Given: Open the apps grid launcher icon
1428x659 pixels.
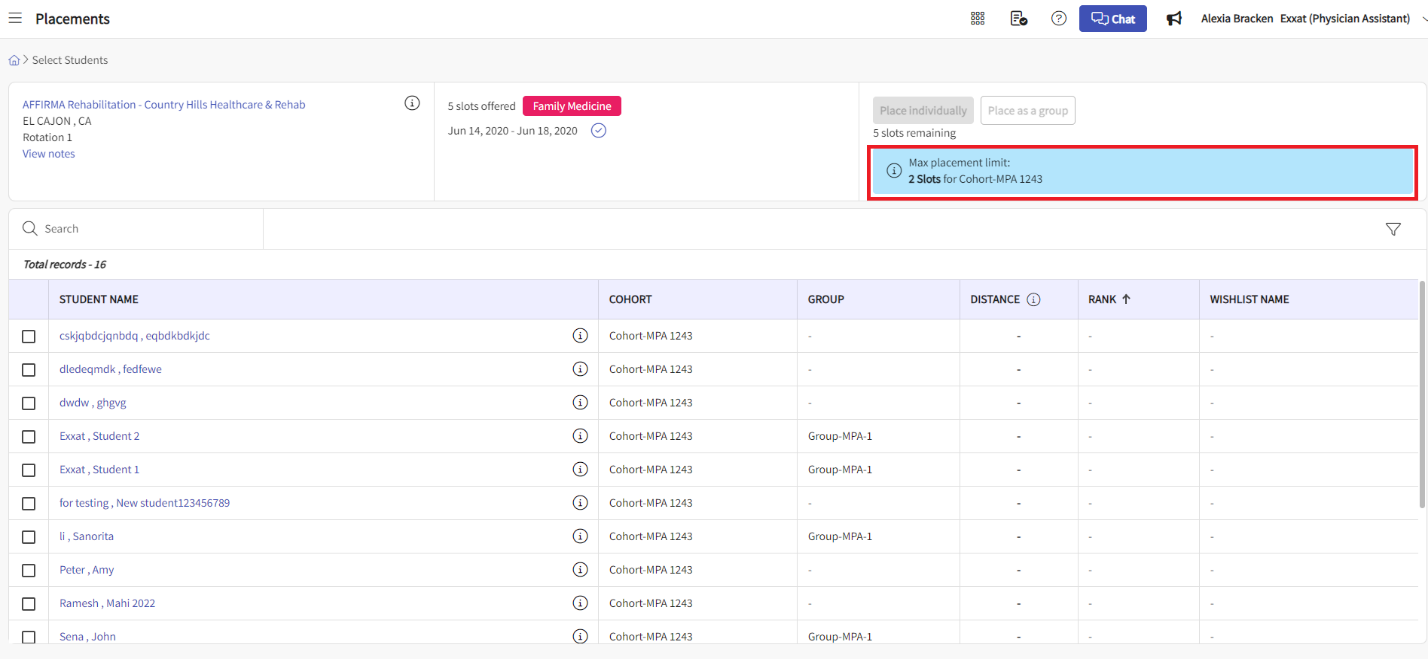Looking at the screenshot, I should tap(978, 19).
